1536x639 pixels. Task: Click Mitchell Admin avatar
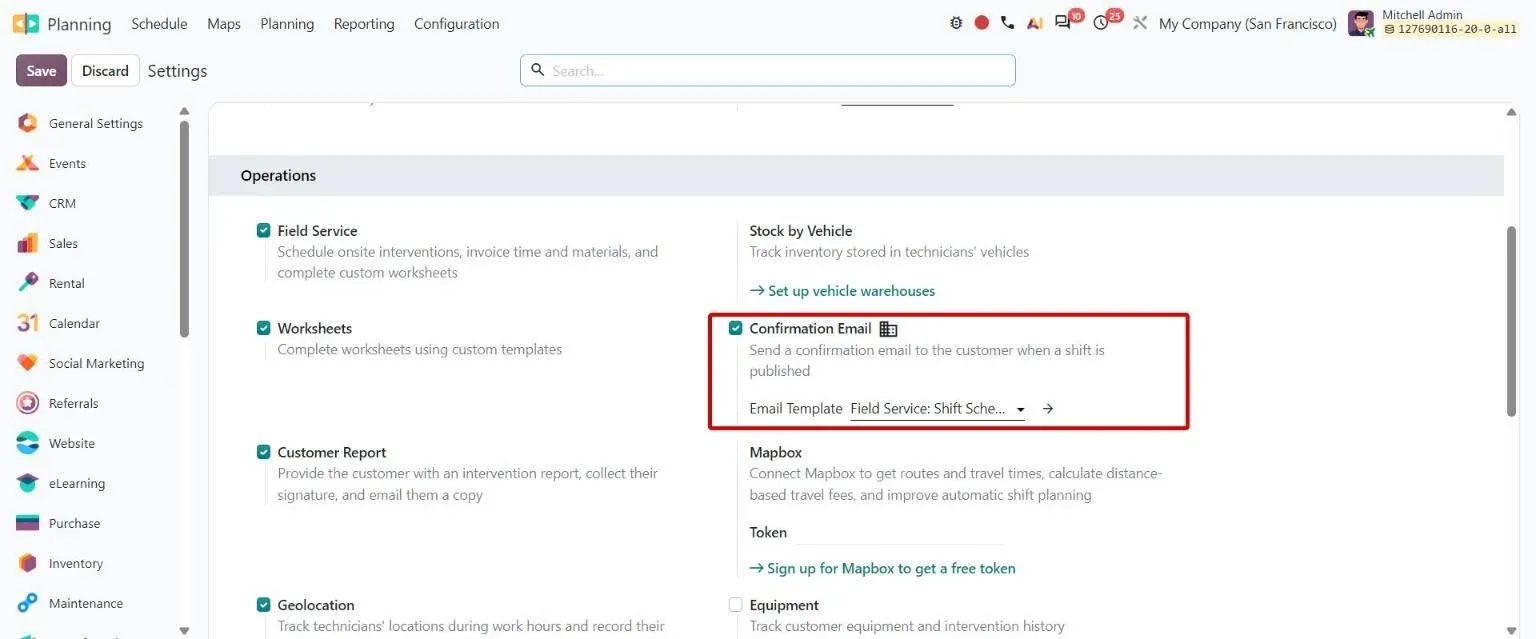[x=1361, y=23]
